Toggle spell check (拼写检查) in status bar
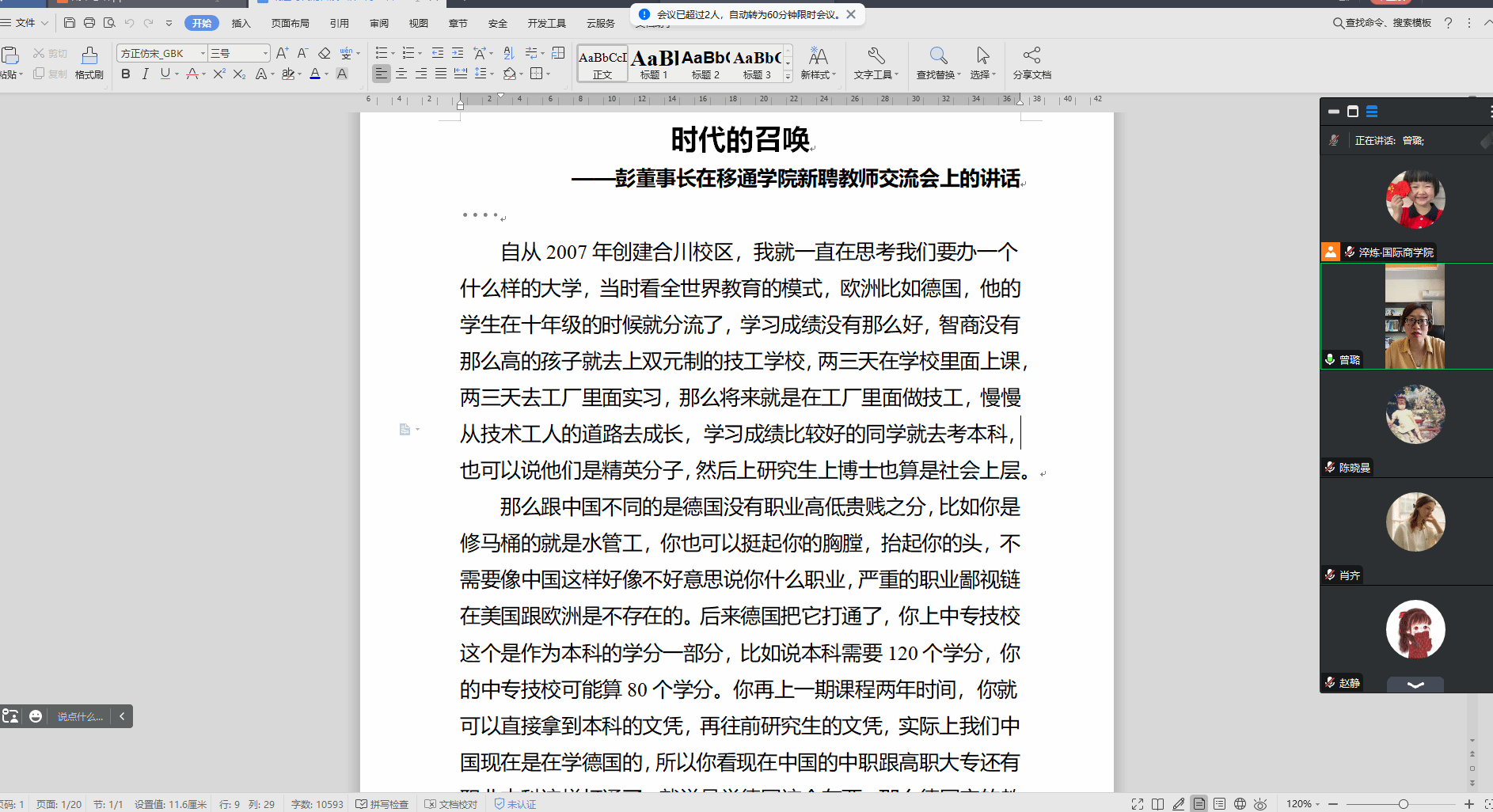This screenshot has height=812, width=1493. 382,804
